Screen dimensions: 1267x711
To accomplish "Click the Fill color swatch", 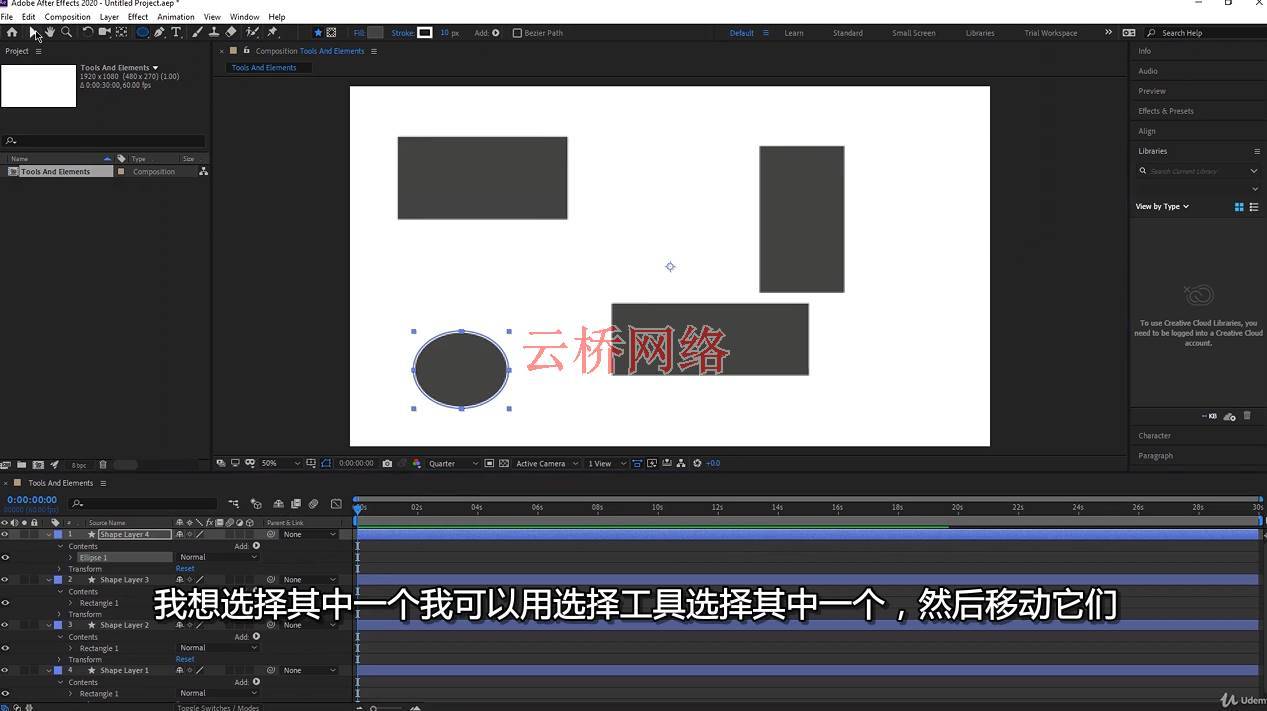I will [375, 33].
